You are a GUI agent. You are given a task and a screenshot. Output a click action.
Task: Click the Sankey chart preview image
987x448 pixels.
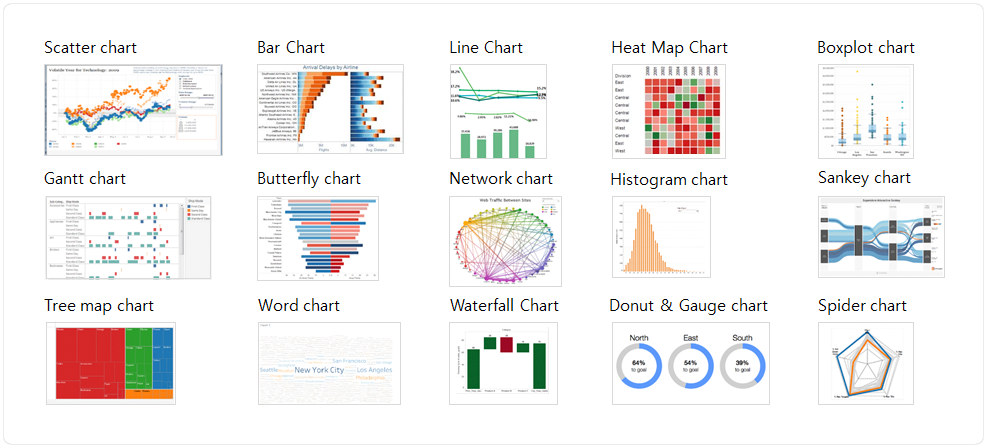[x=881, y=237]
